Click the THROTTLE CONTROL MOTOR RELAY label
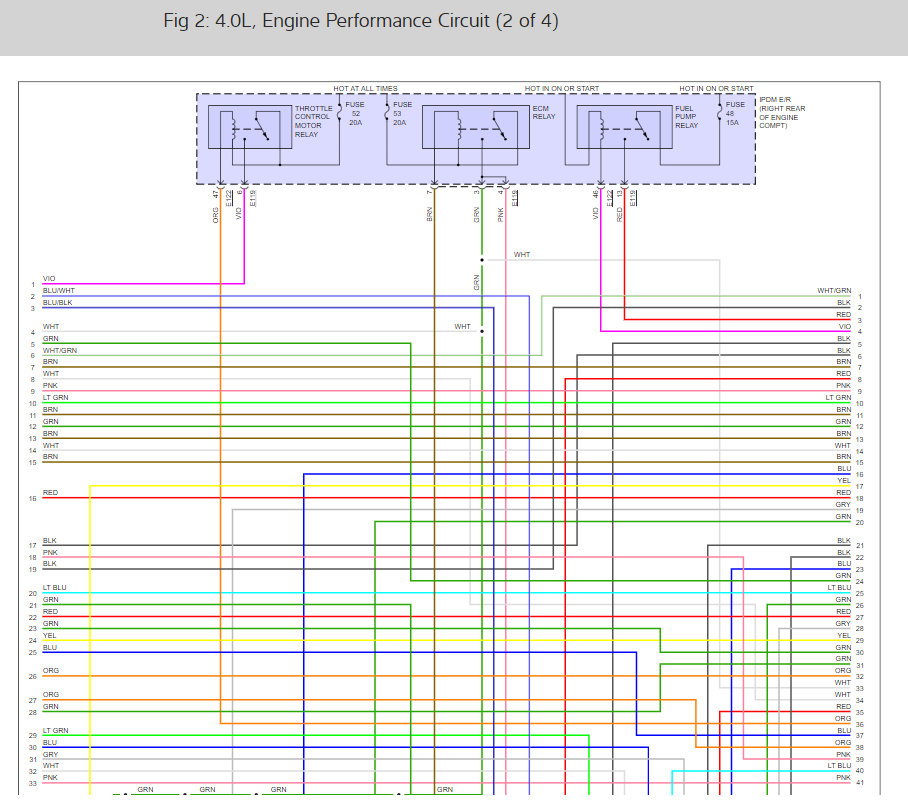Image resolution: width=908 pixels, height=808 pixels. click(313, 121)
